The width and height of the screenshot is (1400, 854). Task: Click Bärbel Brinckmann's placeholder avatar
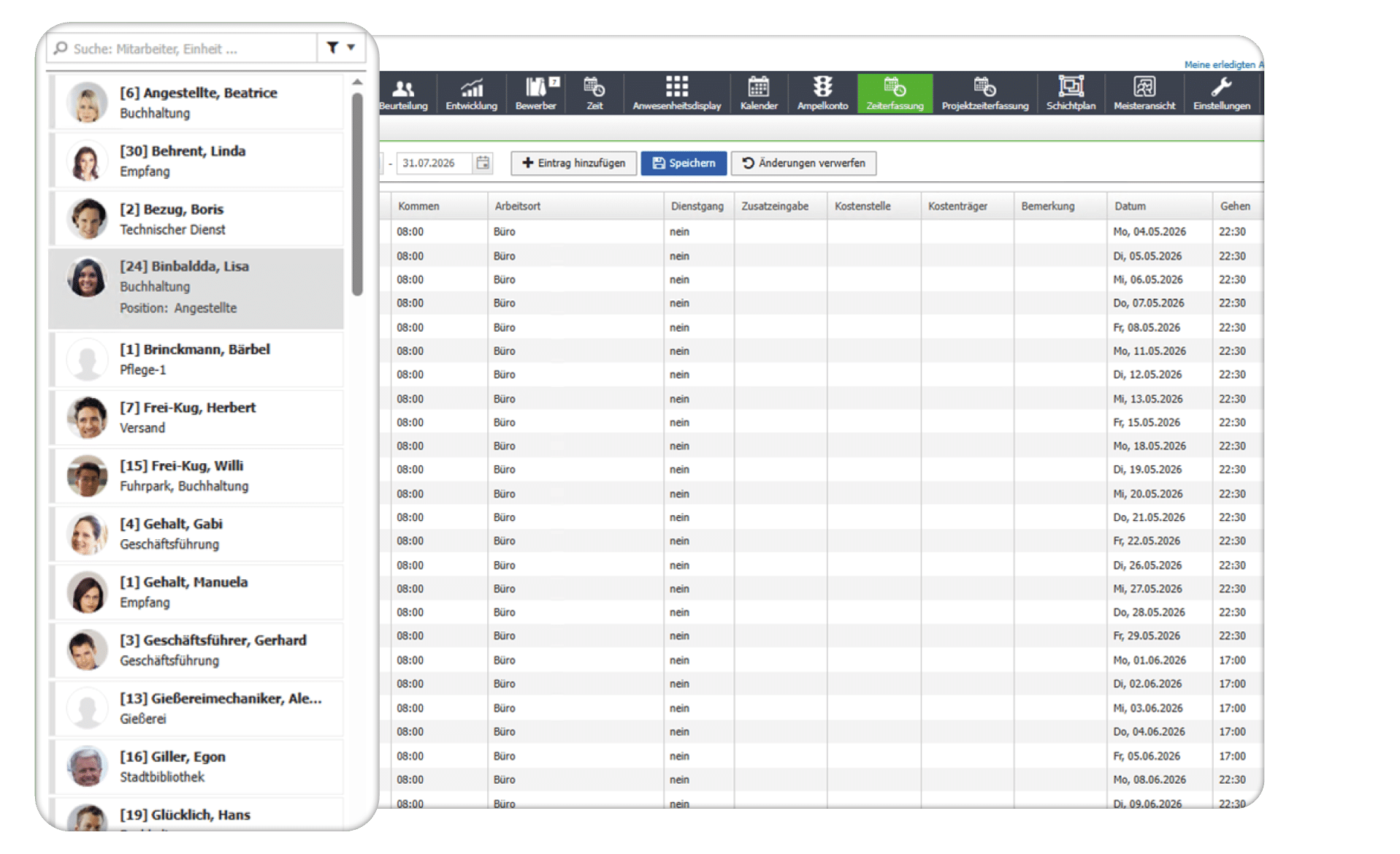[88, 359]
